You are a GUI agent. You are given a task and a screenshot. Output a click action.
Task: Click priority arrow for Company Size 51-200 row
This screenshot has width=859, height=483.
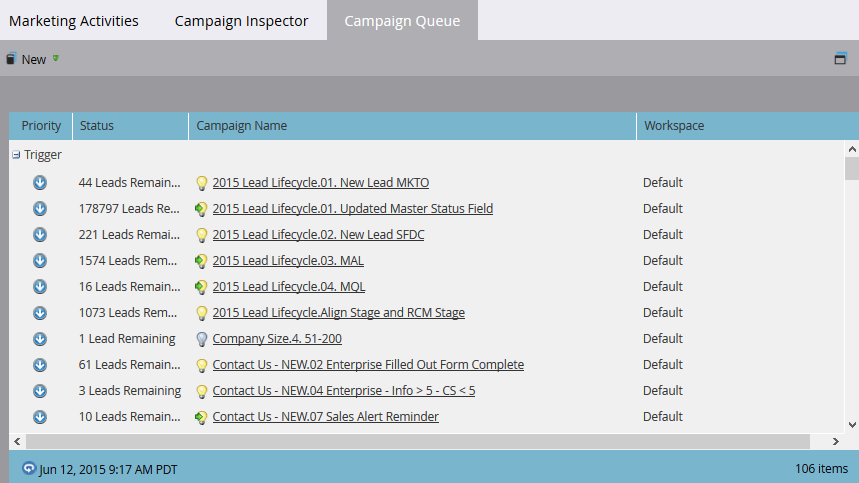click(x=39, y=338)
